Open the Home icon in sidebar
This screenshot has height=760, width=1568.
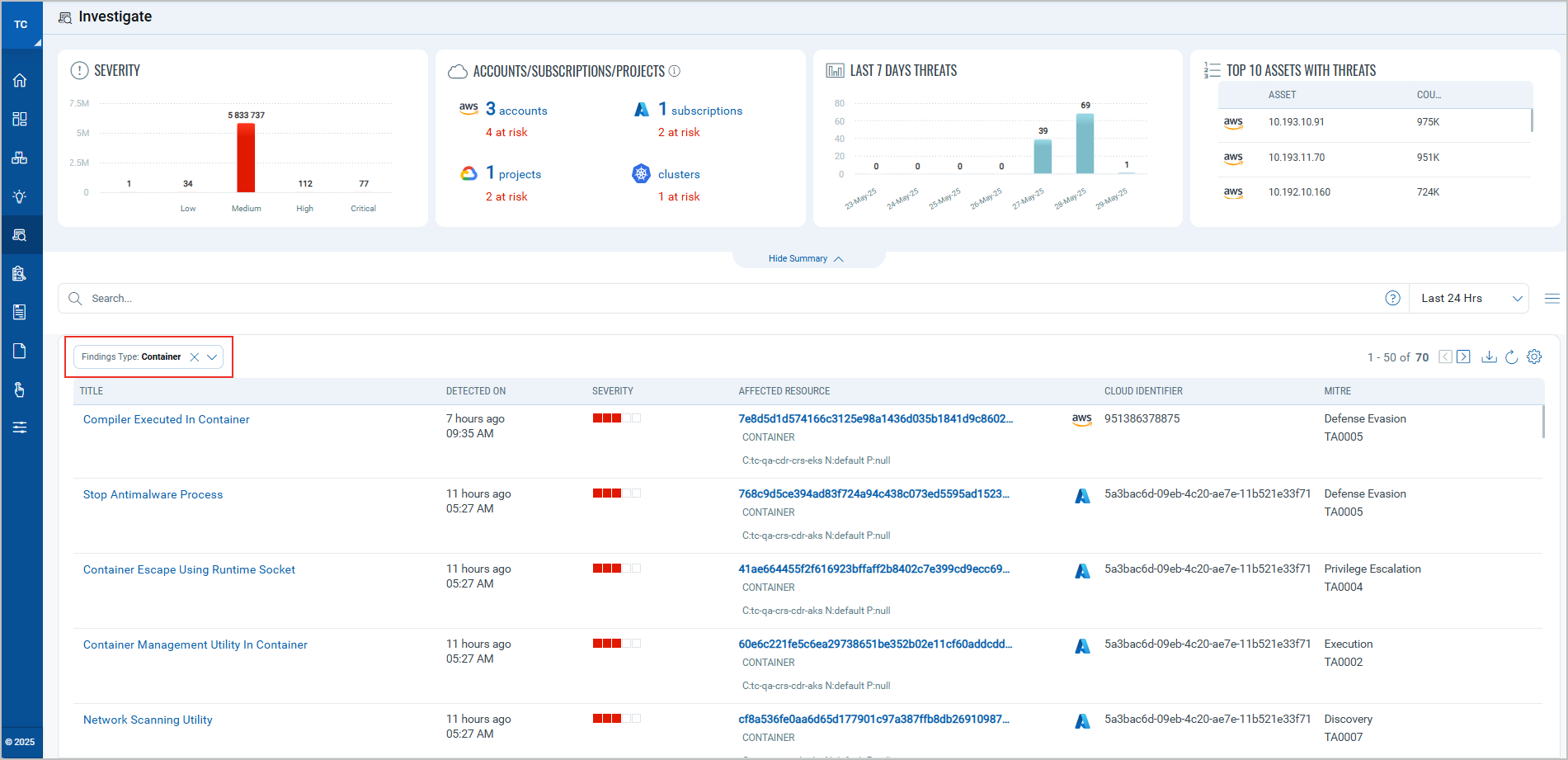point(20,80)
